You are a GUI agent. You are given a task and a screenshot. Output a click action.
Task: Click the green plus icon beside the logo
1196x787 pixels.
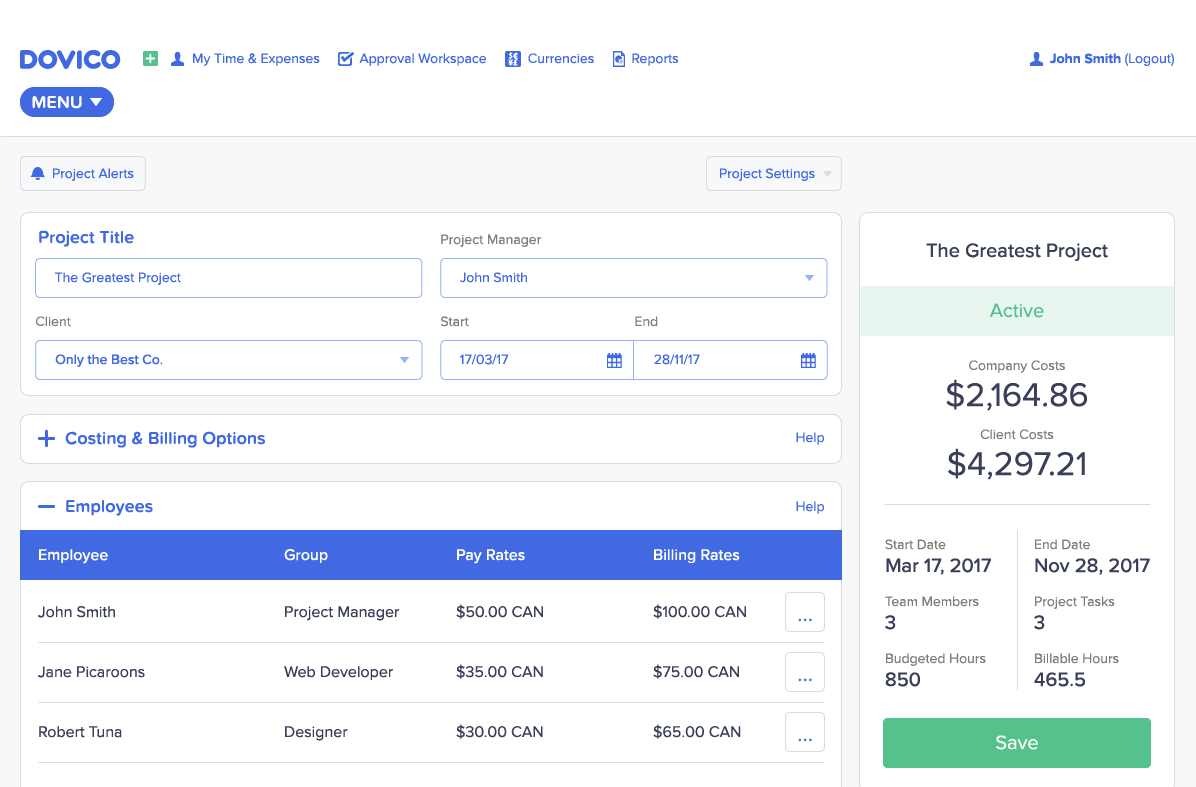pyautogui.click(x=150, y=59)
